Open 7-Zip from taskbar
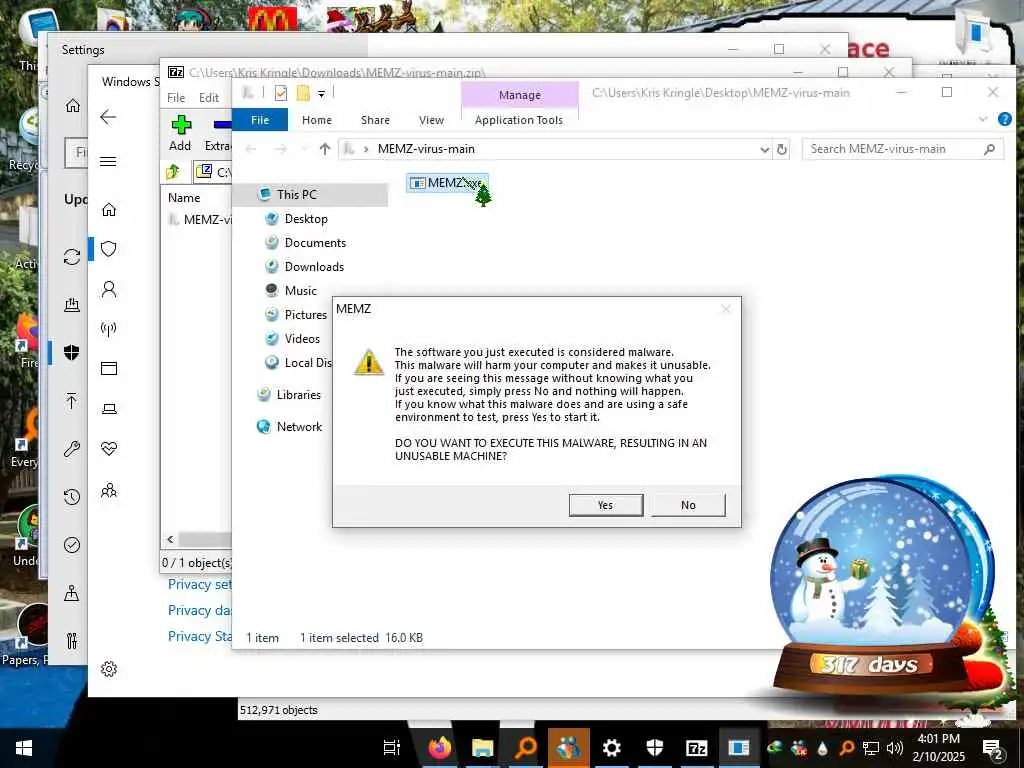Viewport: 1024px width, 768px height. (696, 748)
